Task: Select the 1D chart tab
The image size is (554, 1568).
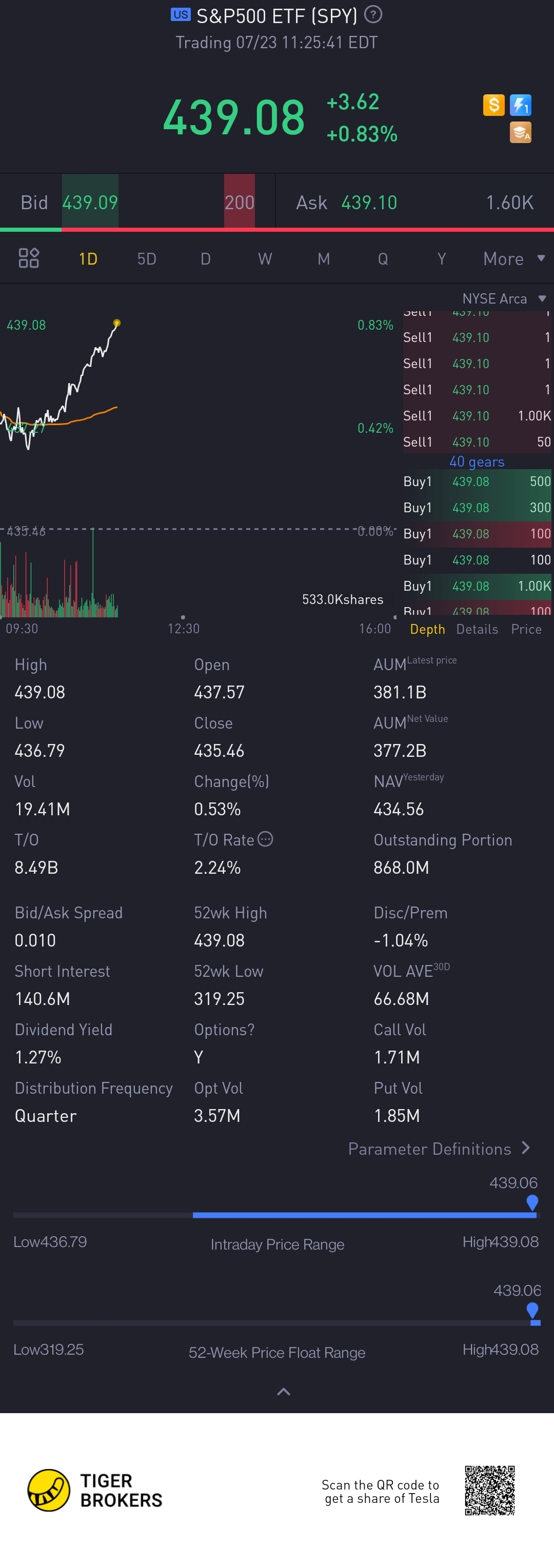Action: [x=88, y=259]
